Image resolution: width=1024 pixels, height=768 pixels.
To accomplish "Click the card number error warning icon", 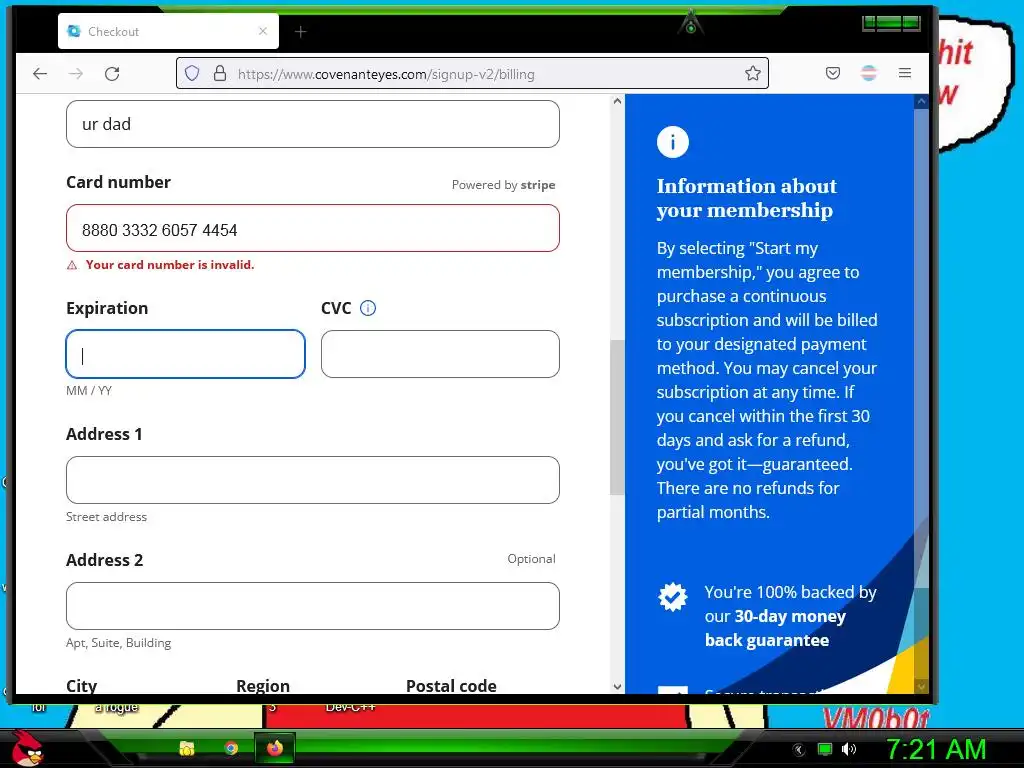I will point(72,265).
